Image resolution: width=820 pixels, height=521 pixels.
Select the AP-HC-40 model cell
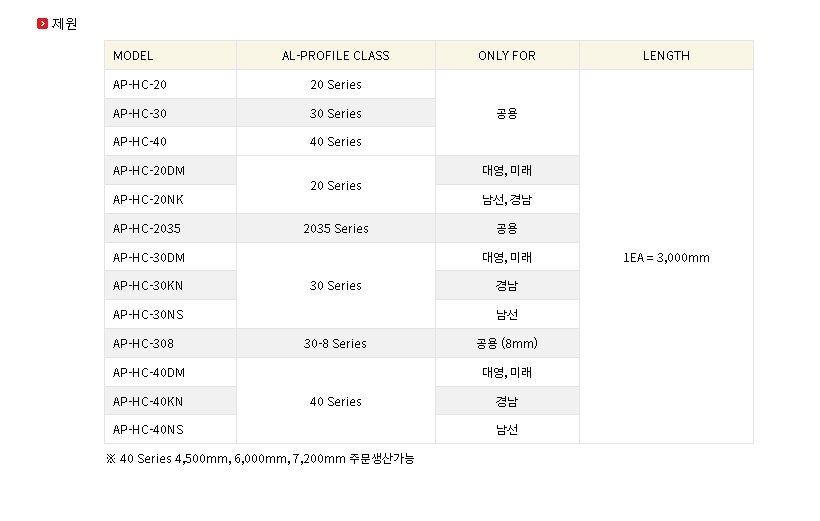170,141
